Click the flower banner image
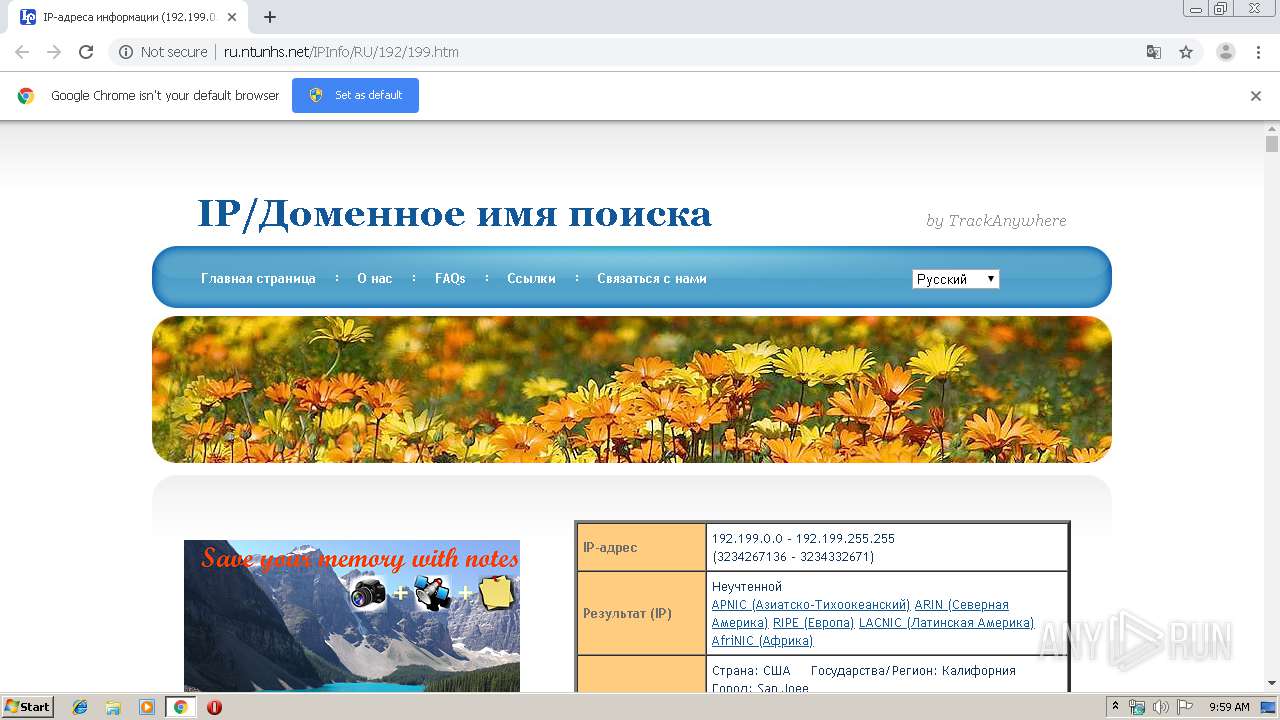This screenshot has height=720, width=1280. pos(632,389)
